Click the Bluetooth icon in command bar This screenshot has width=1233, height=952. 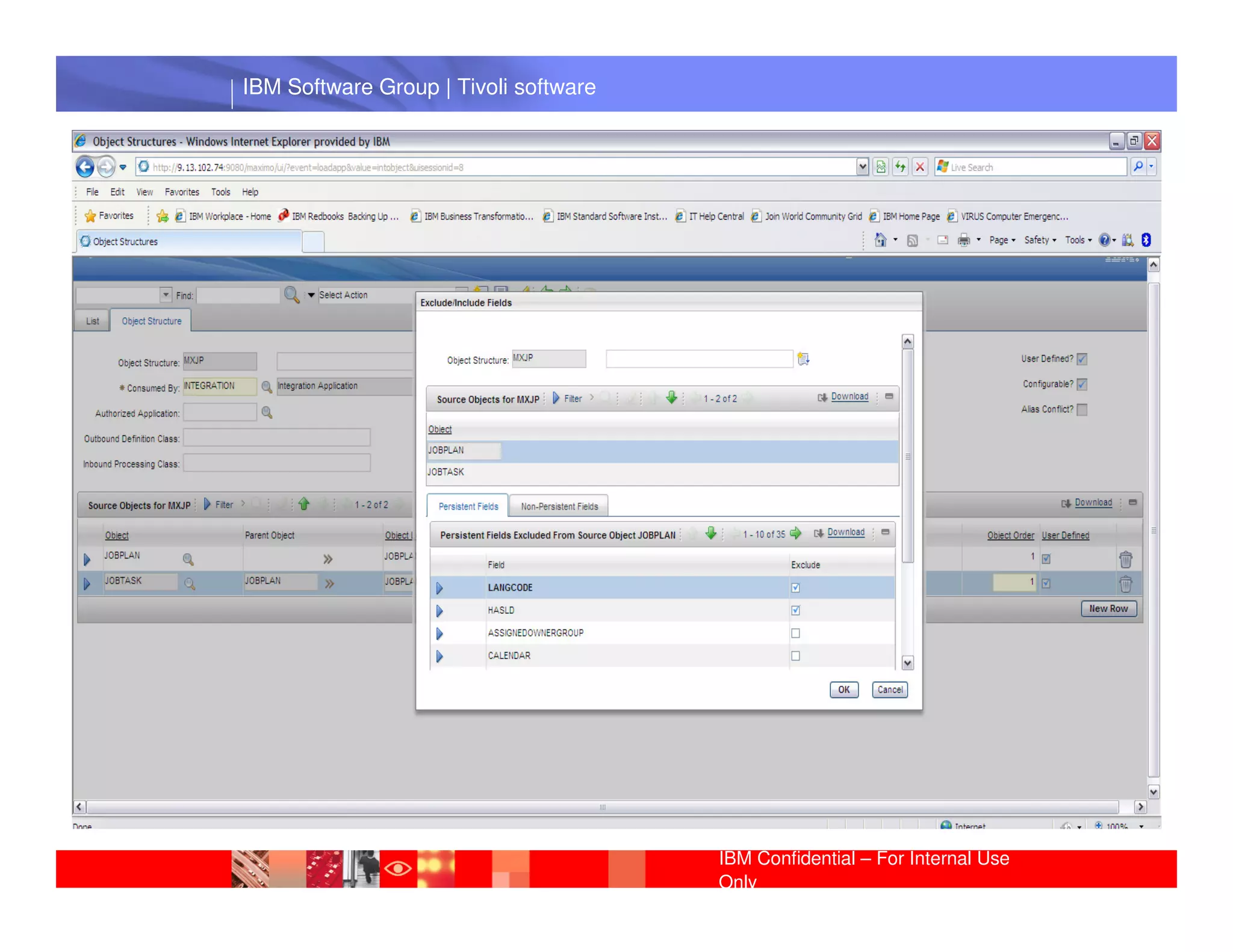click(1146, 240)
